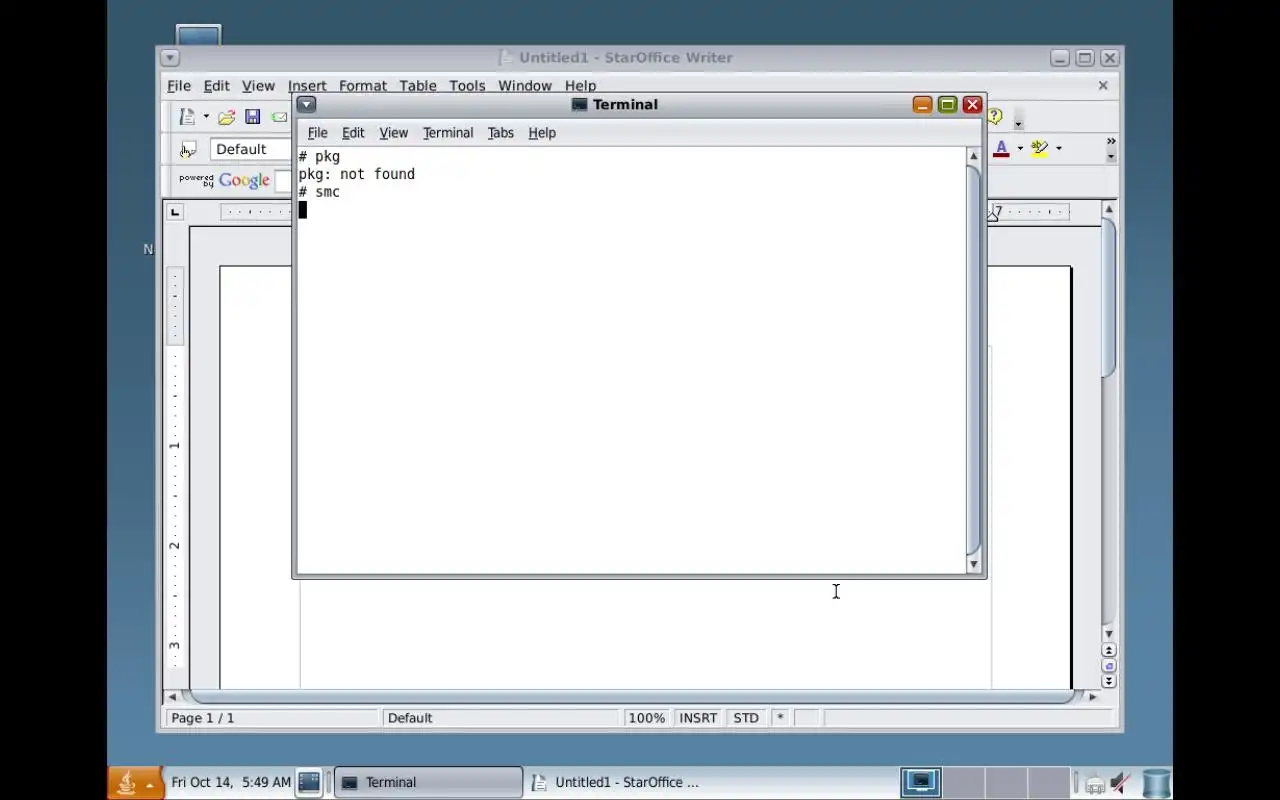
Task: Expand the New document dropdown arrow
Action: (206, 117)
